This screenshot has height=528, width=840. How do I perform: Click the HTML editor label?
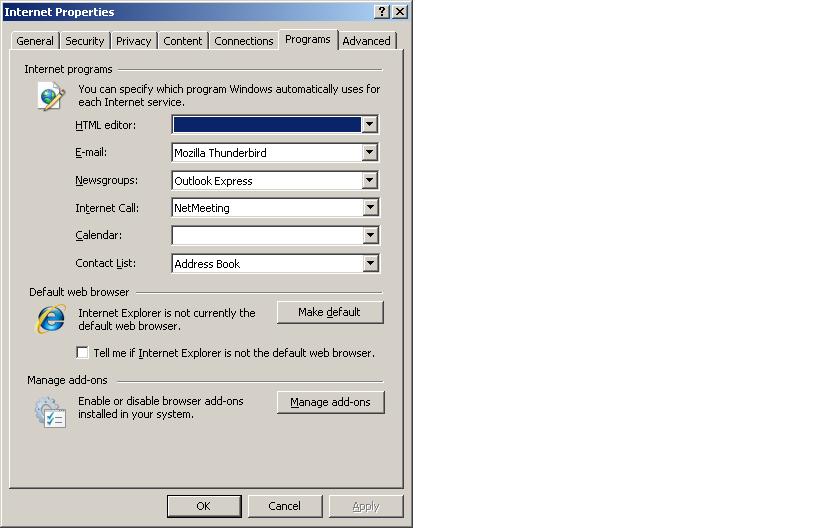pos(106,125)
